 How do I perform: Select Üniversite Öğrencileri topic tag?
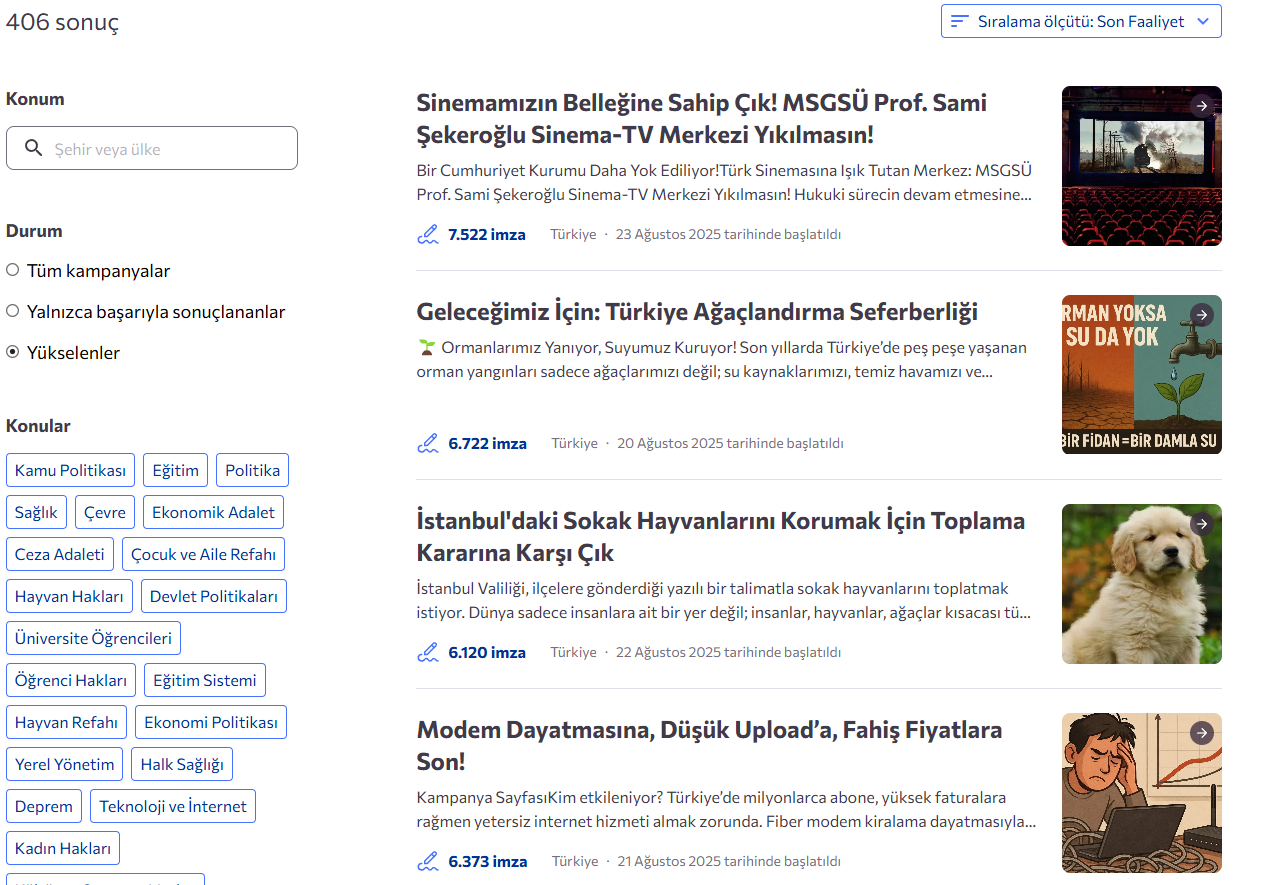point(93,638)
